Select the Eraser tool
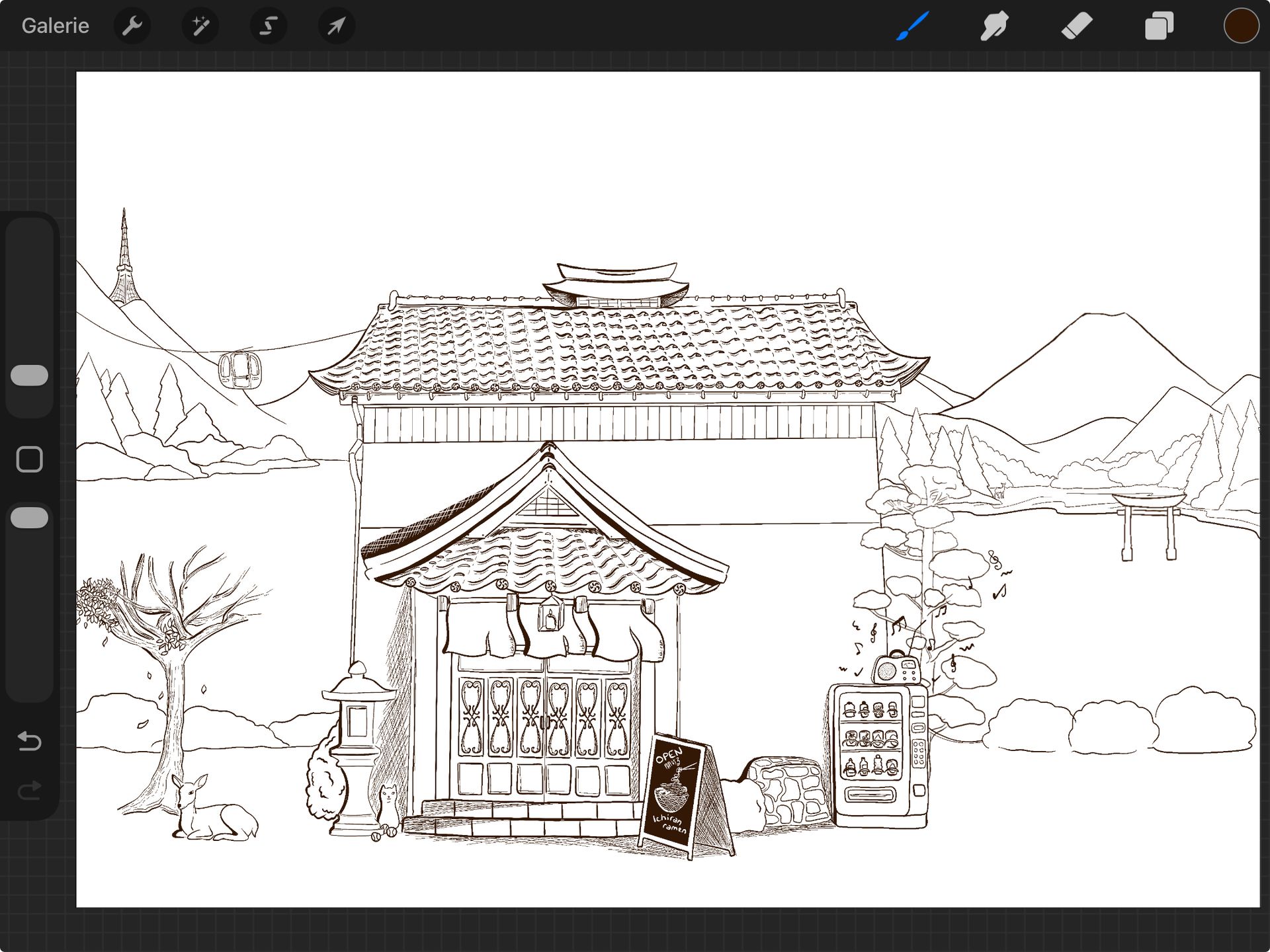The height and width of the screenshot is (952, 1270). coord(1076,25)
